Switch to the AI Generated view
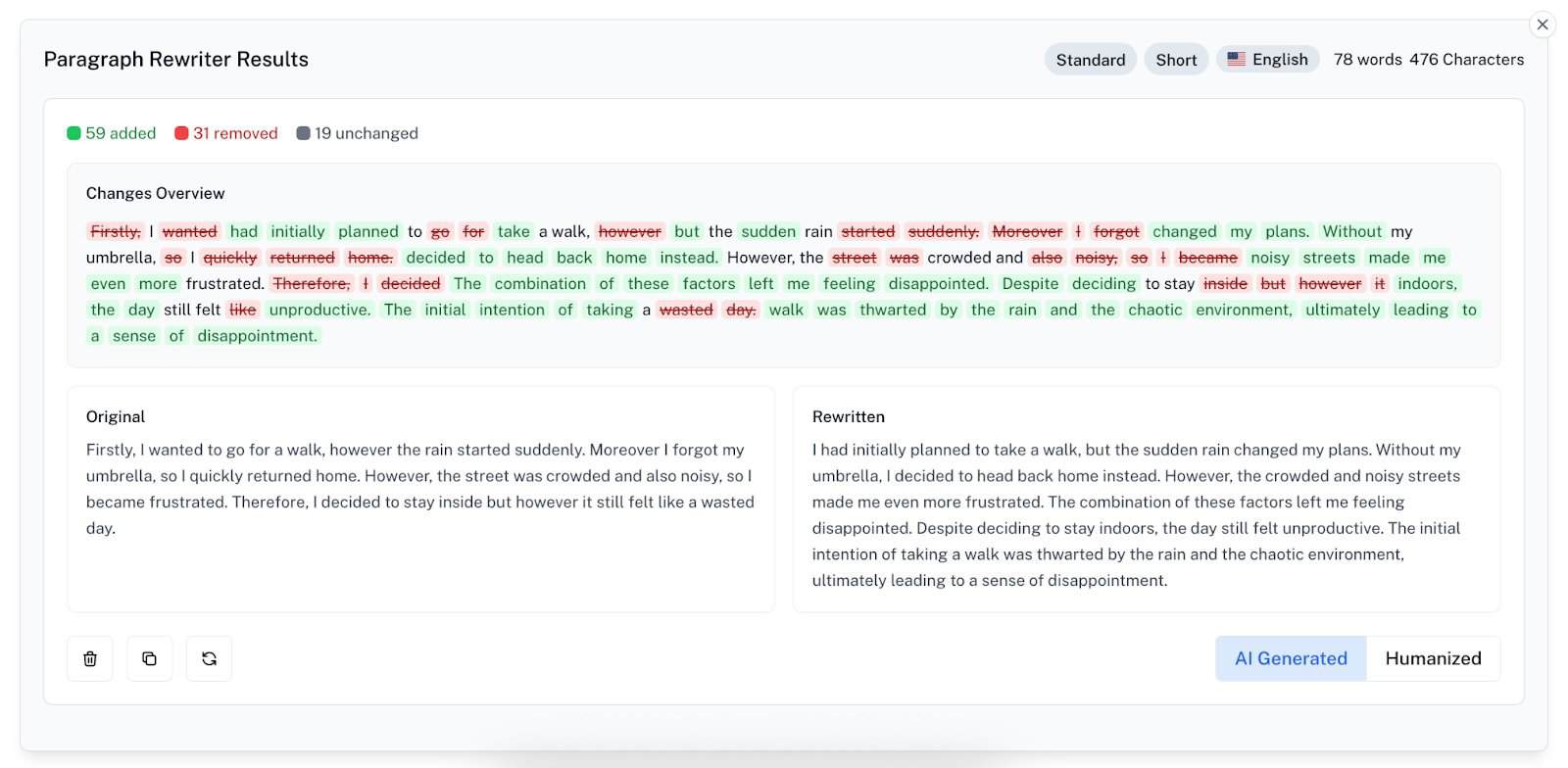 1291,658
